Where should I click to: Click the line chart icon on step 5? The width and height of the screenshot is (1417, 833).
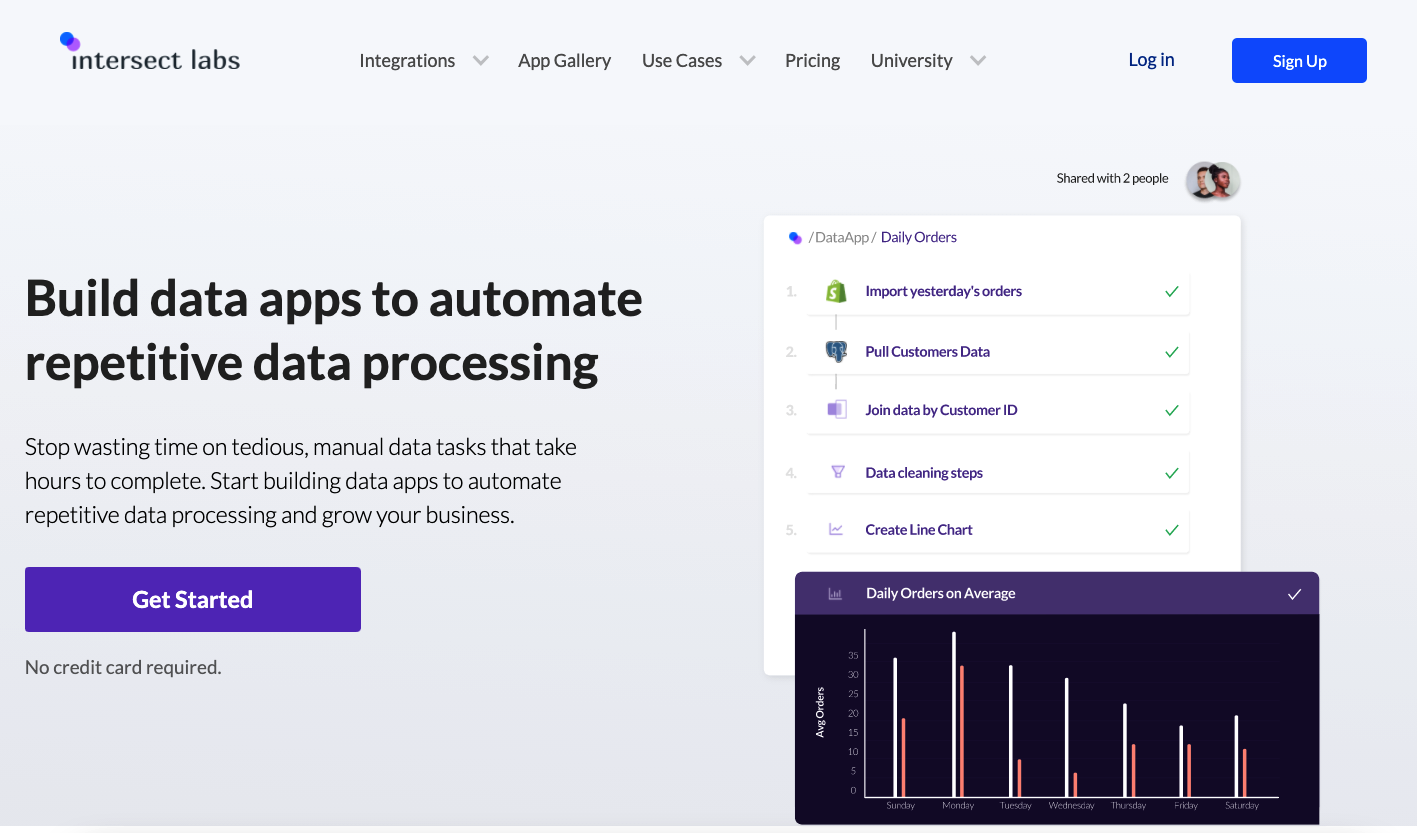tap(836, 530)
